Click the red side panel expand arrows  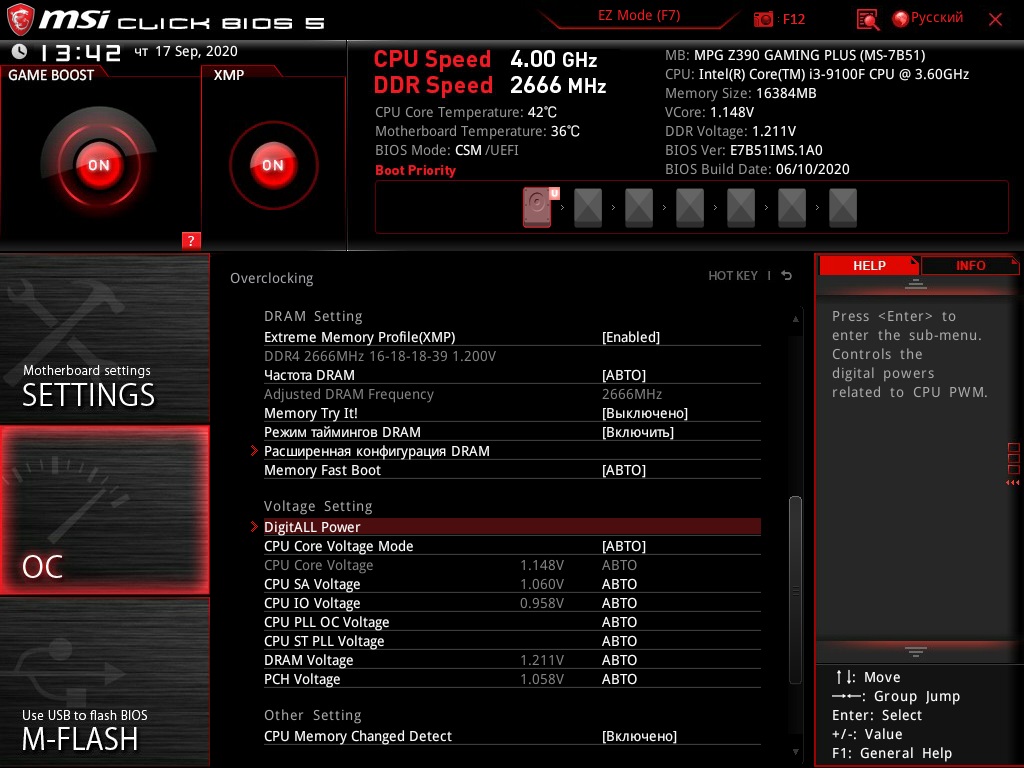tap(1013, 483)
